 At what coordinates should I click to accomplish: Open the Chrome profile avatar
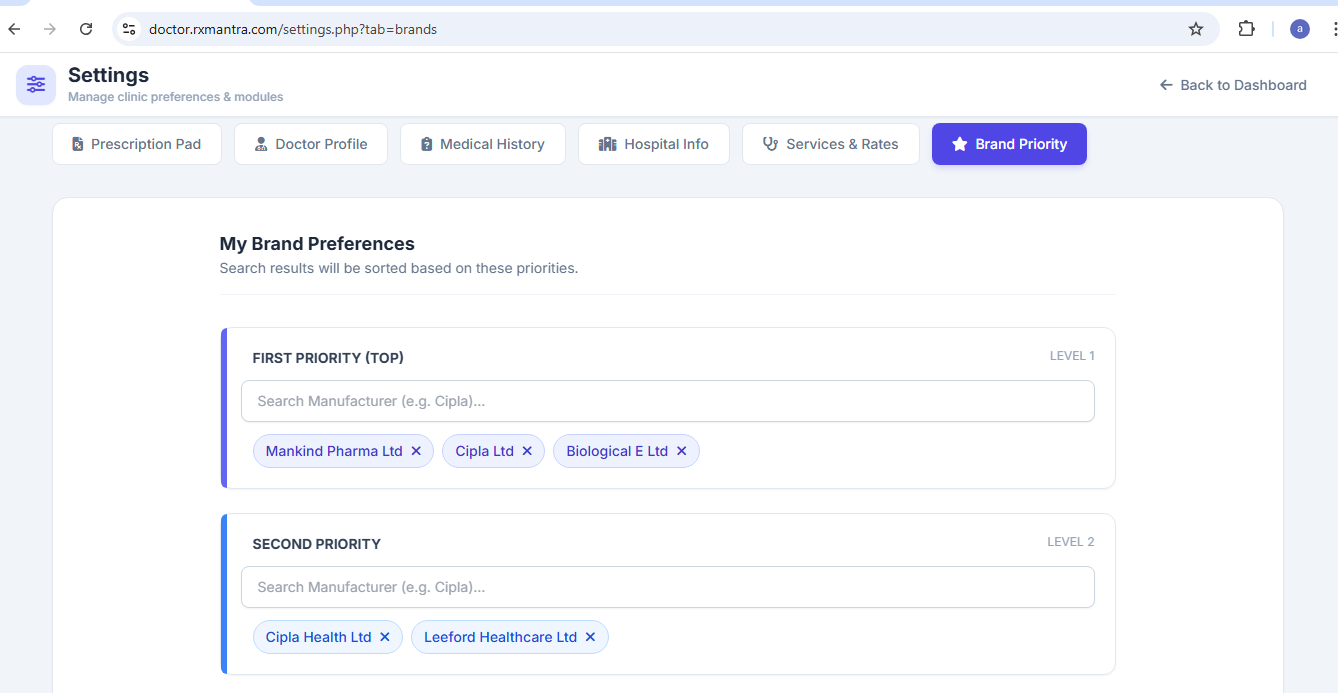1299,29
